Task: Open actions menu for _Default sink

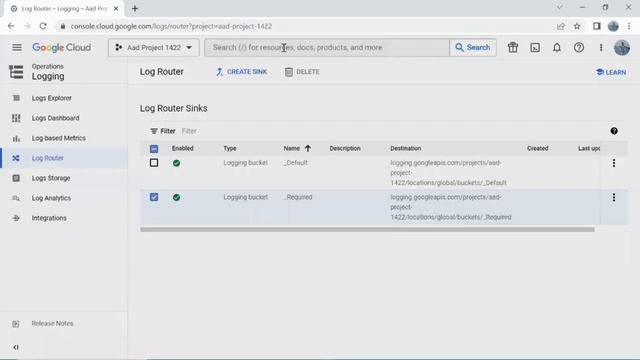Action: click(614, 163)
